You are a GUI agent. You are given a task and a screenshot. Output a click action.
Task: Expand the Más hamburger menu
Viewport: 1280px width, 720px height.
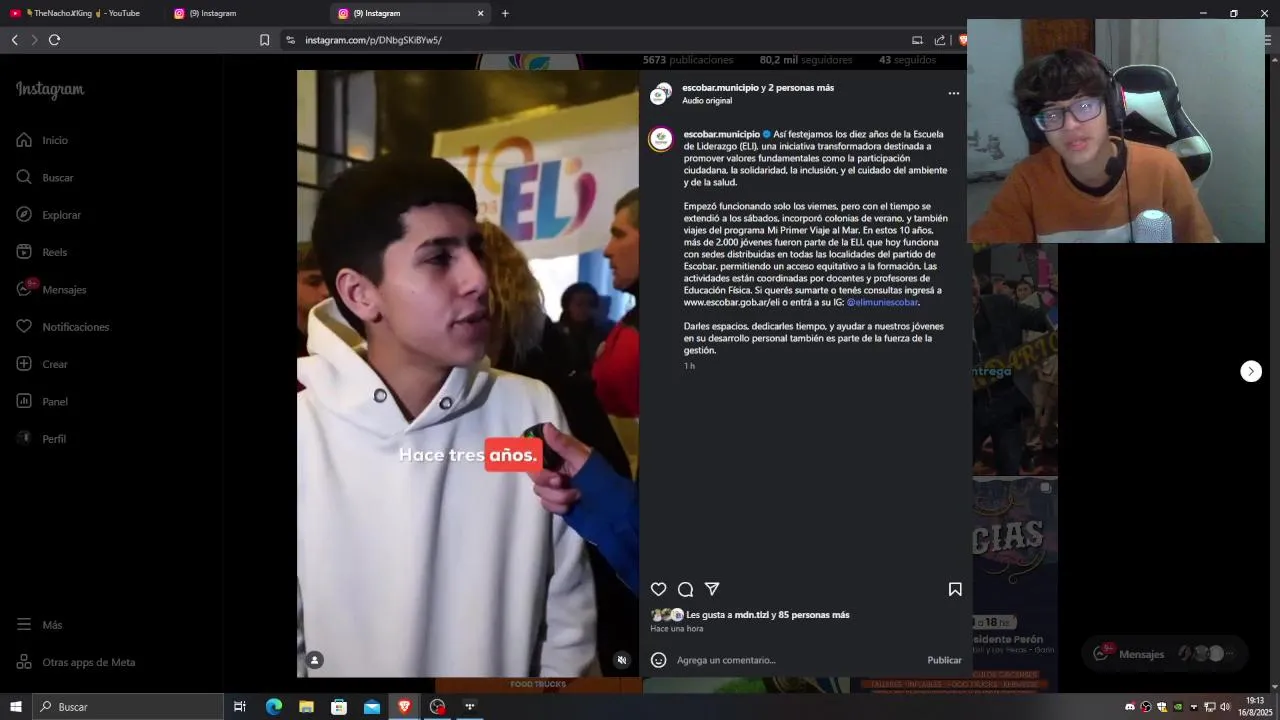[24, 624]
